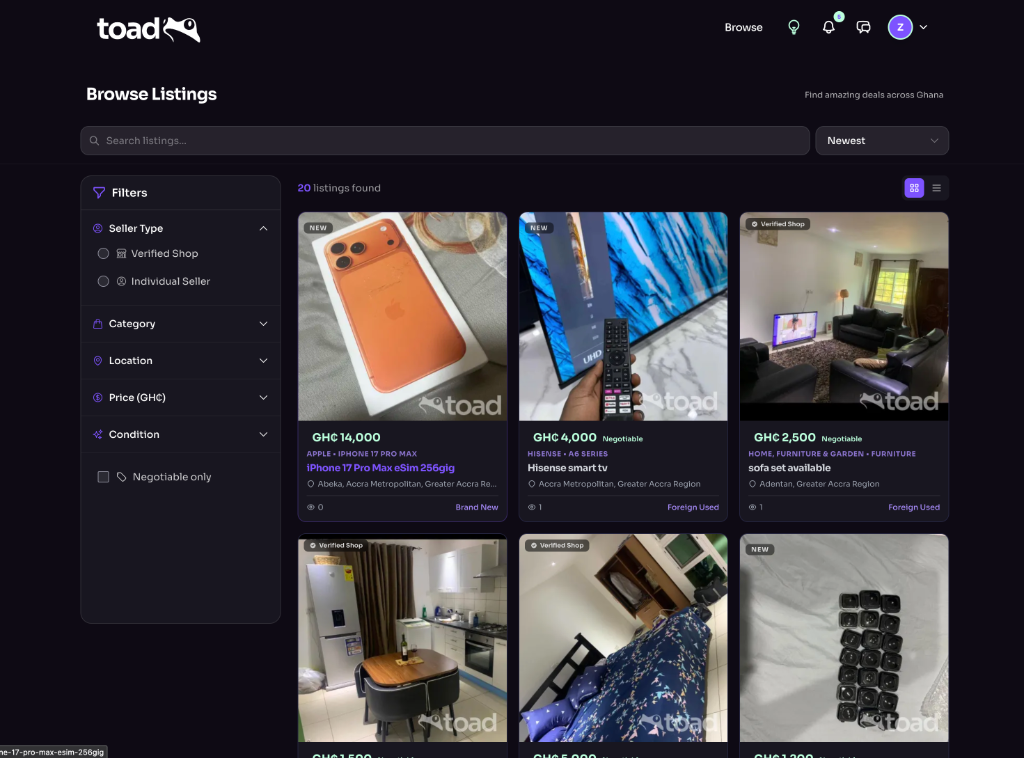Select the Individual Seller radio button
This screenshot has height=758, width=1024.
[103, 281]
